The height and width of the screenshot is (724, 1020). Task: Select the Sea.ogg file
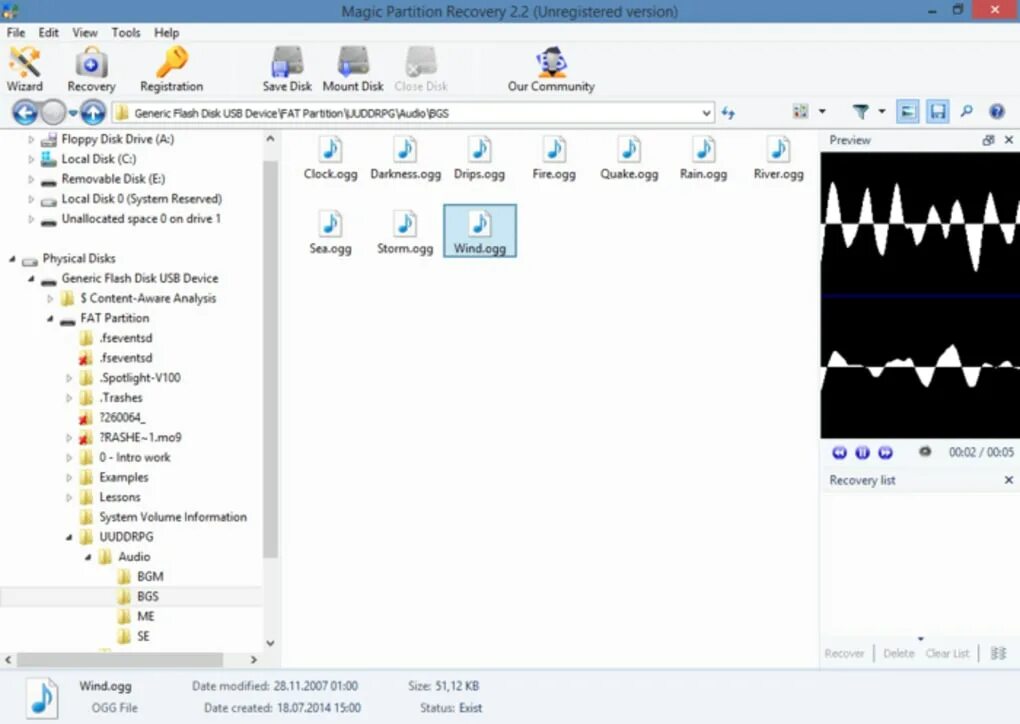pos(330,232)
